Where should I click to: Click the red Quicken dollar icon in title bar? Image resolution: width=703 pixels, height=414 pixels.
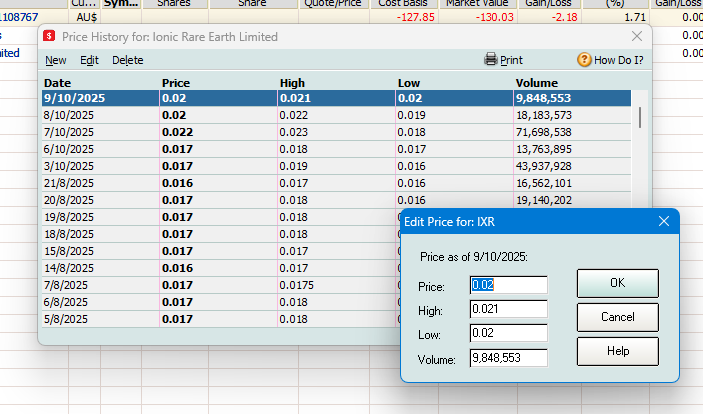pos(49,36)
